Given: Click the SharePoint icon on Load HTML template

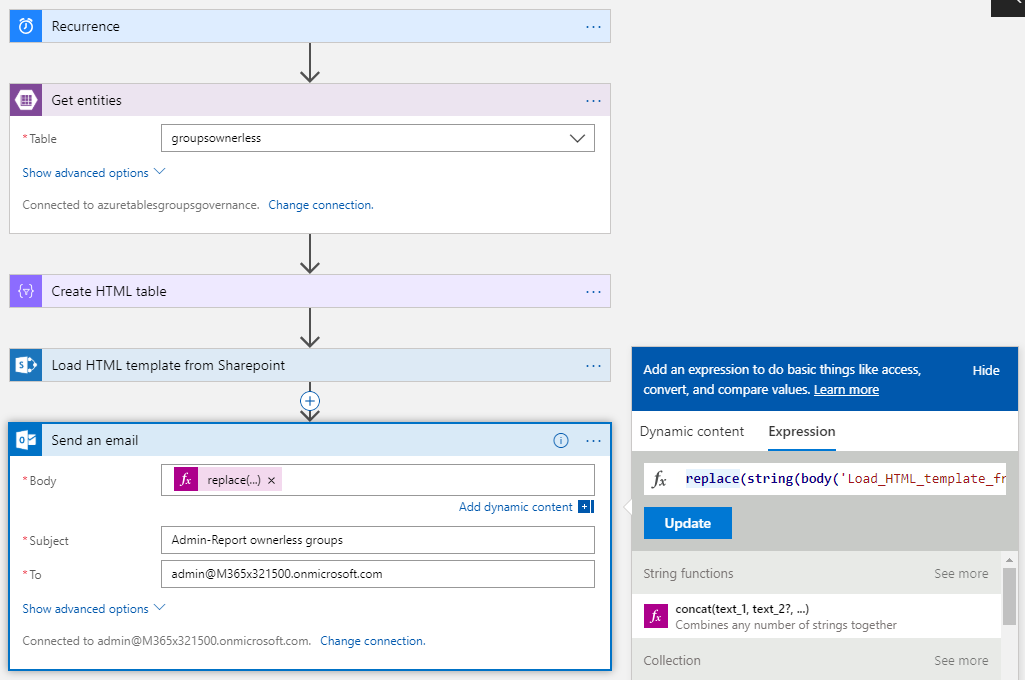Looking at the screenshot, I should (26, 365).
